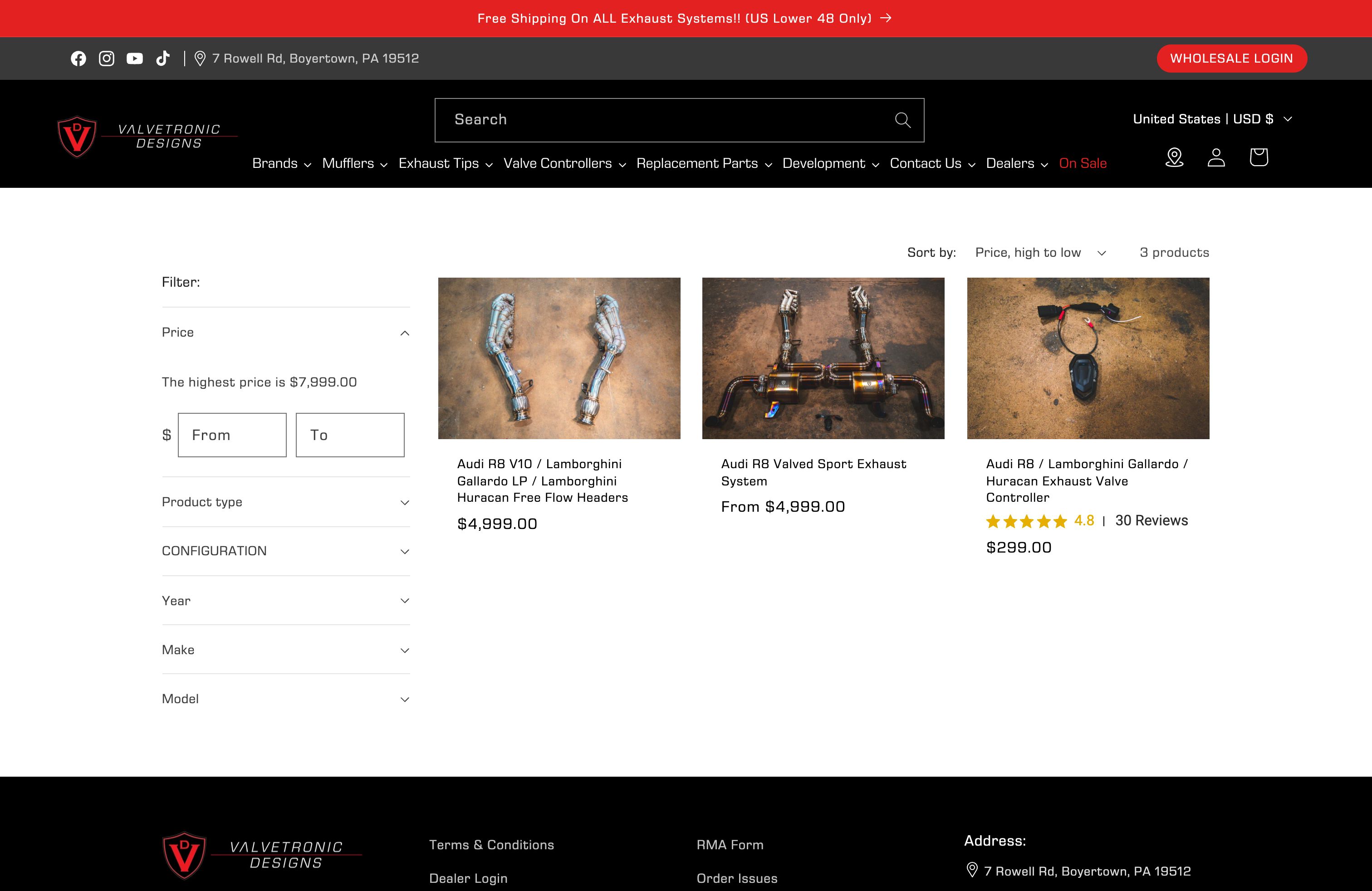Open the Instagram social icon
Screen dimensions: 1372x891
coord(107,58)
